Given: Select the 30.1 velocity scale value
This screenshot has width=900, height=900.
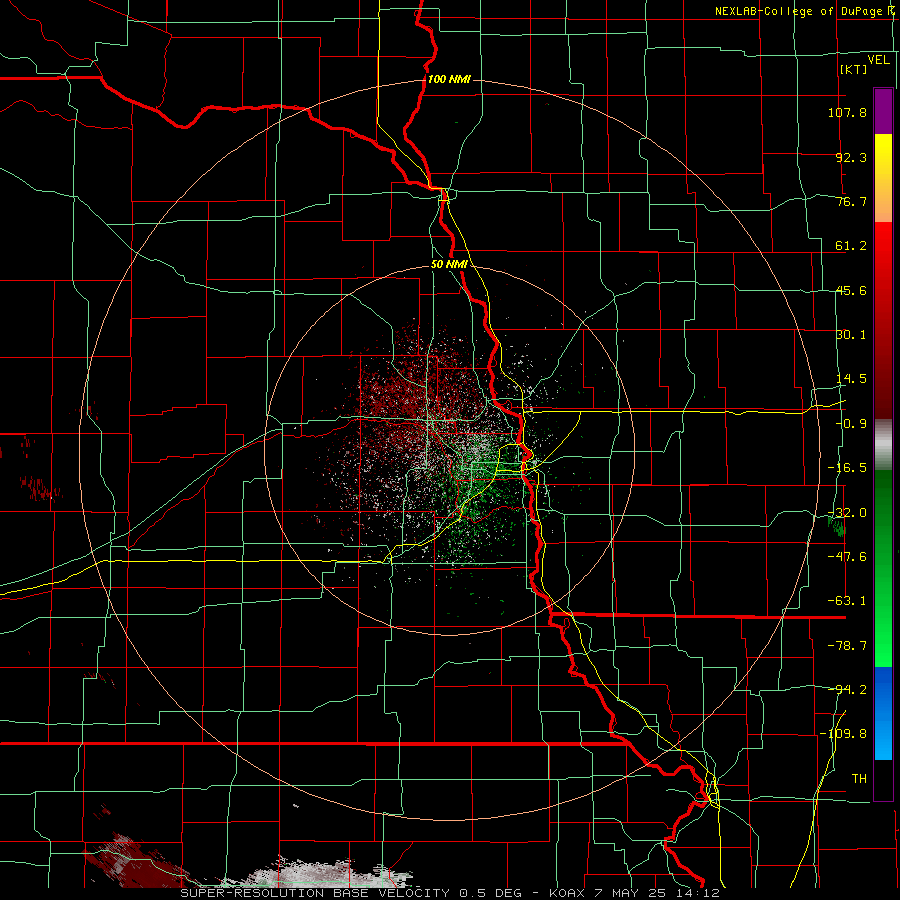Looking at the screenshot, I should (851, 335).
